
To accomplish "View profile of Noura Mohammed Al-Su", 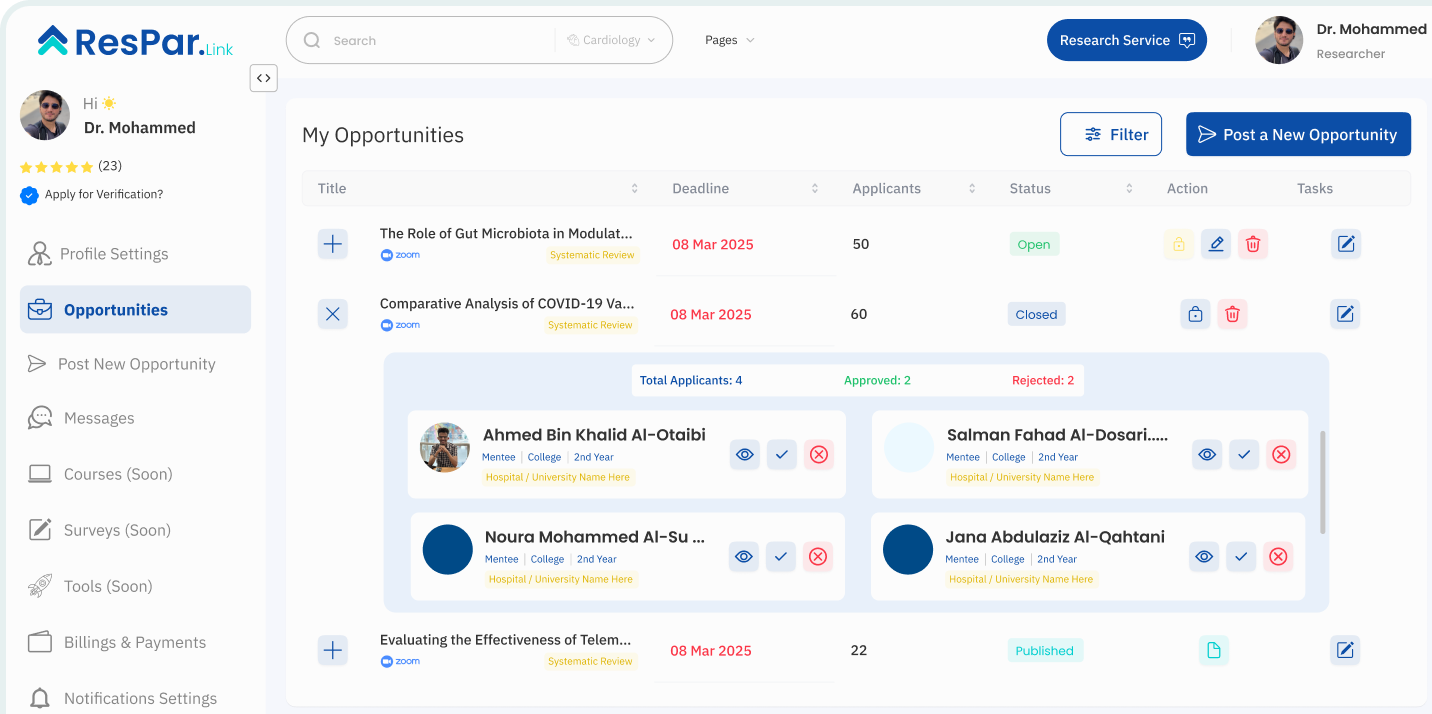I will coord(744,556).
